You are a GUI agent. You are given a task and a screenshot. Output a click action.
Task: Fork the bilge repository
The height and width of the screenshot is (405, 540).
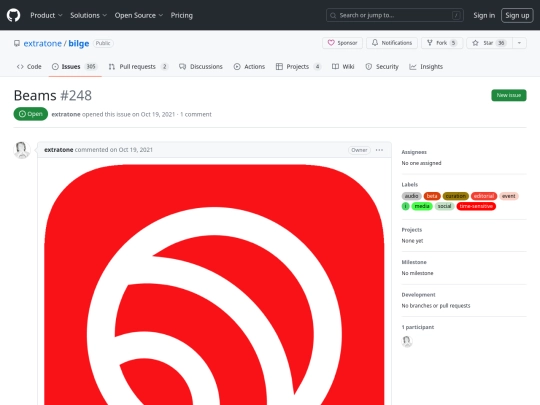click(442, 43)
